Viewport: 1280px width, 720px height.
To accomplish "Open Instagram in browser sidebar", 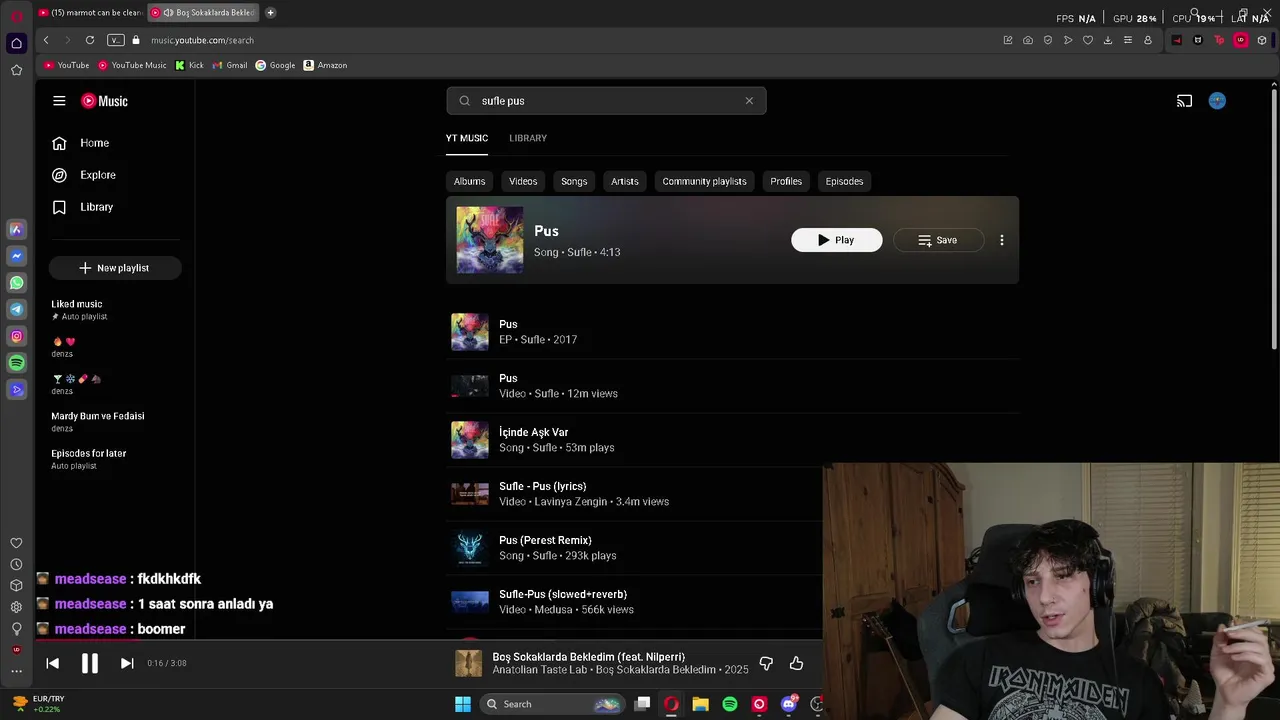I will click(x=16, y=337).
